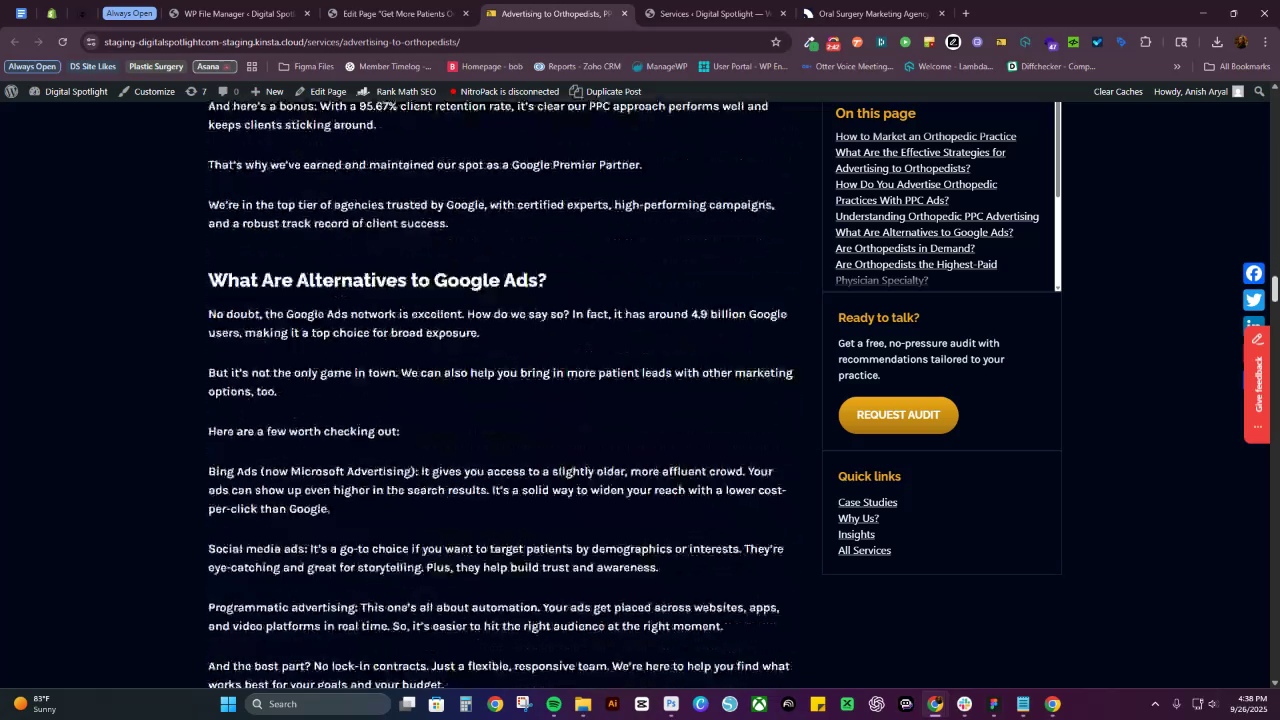Open Chrome tab search icon in toolbar
The image size is (1280, 720).
[x=1181, y=42]
